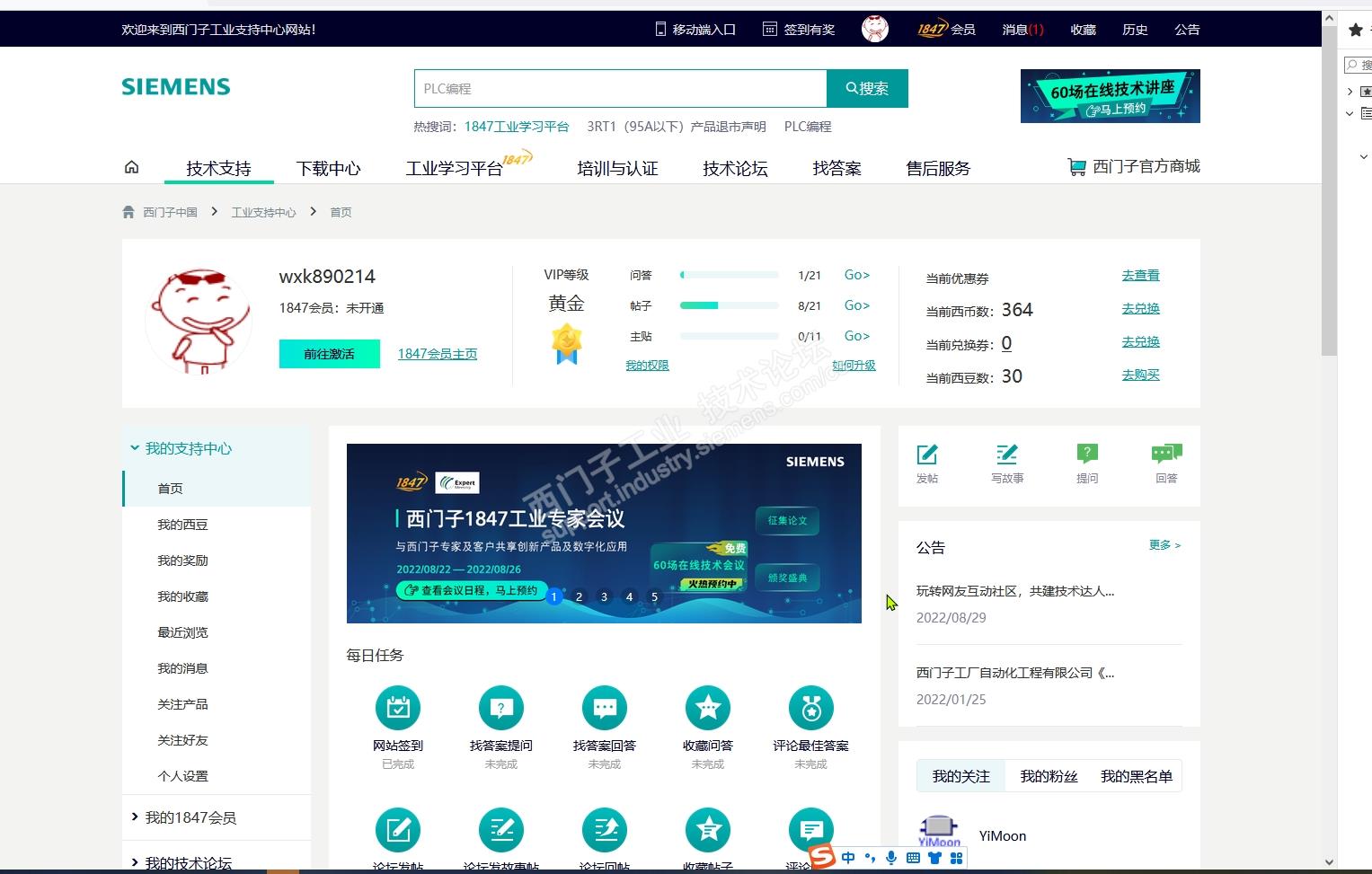Open 我的西豆 in sidebar
The width and height of the screenshot is (1372, 874).
(182, 525)
